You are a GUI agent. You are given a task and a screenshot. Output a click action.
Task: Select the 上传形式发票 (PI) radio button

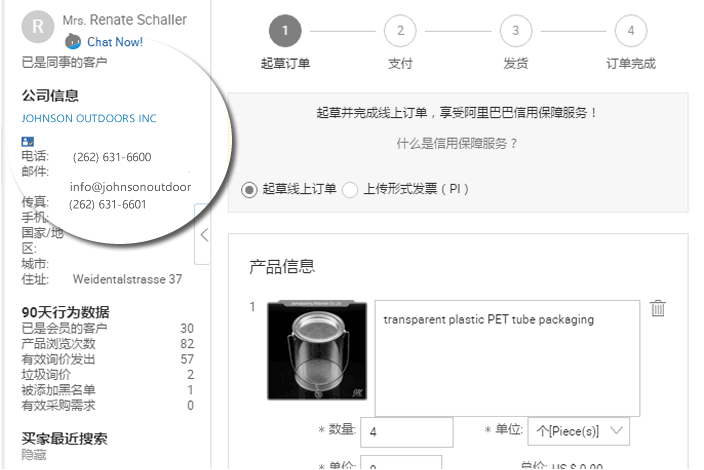[x=350, y=190]
